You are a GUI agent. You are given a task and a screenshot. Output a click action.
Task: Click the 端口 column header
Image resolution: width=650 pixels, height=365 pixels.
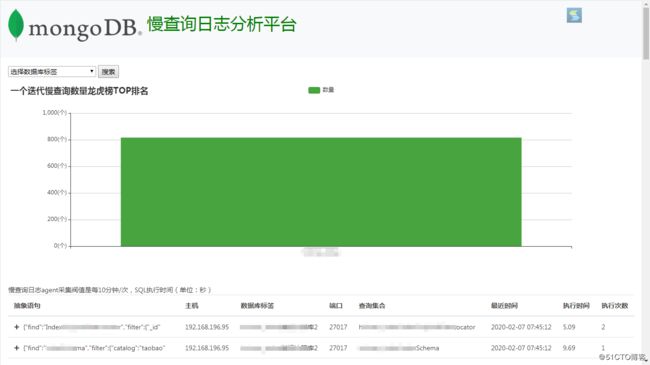pos(336,306)
